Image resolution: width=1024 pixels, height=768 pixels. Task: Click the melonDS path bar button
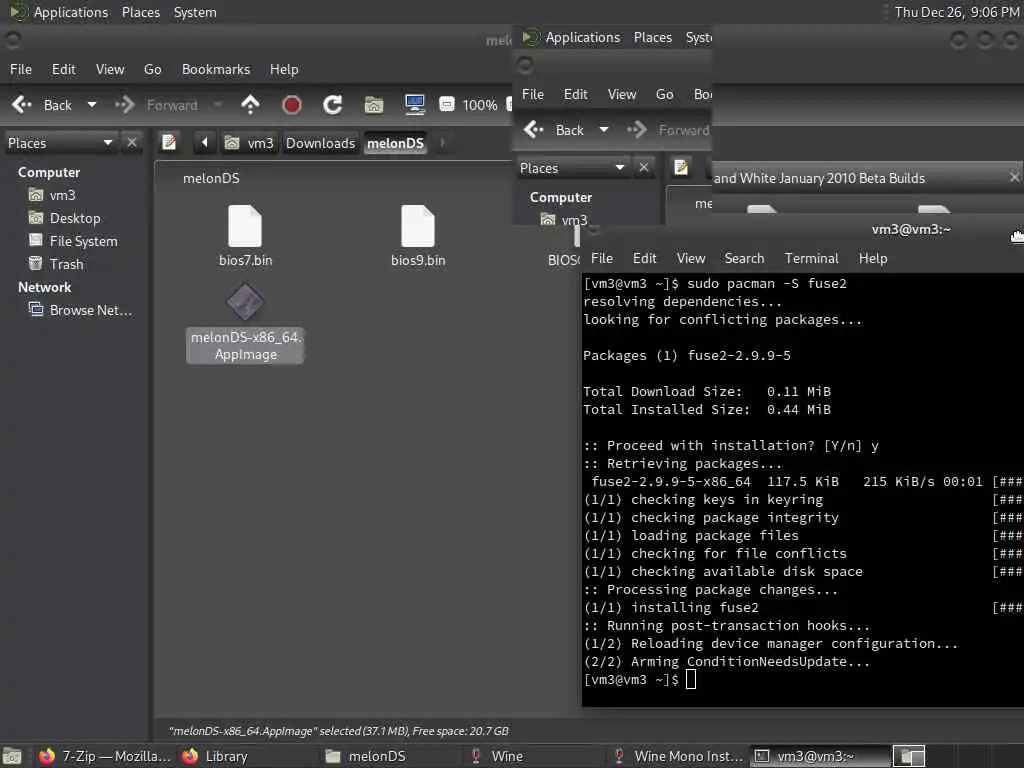pyautogui.click(x=395, y=143)
